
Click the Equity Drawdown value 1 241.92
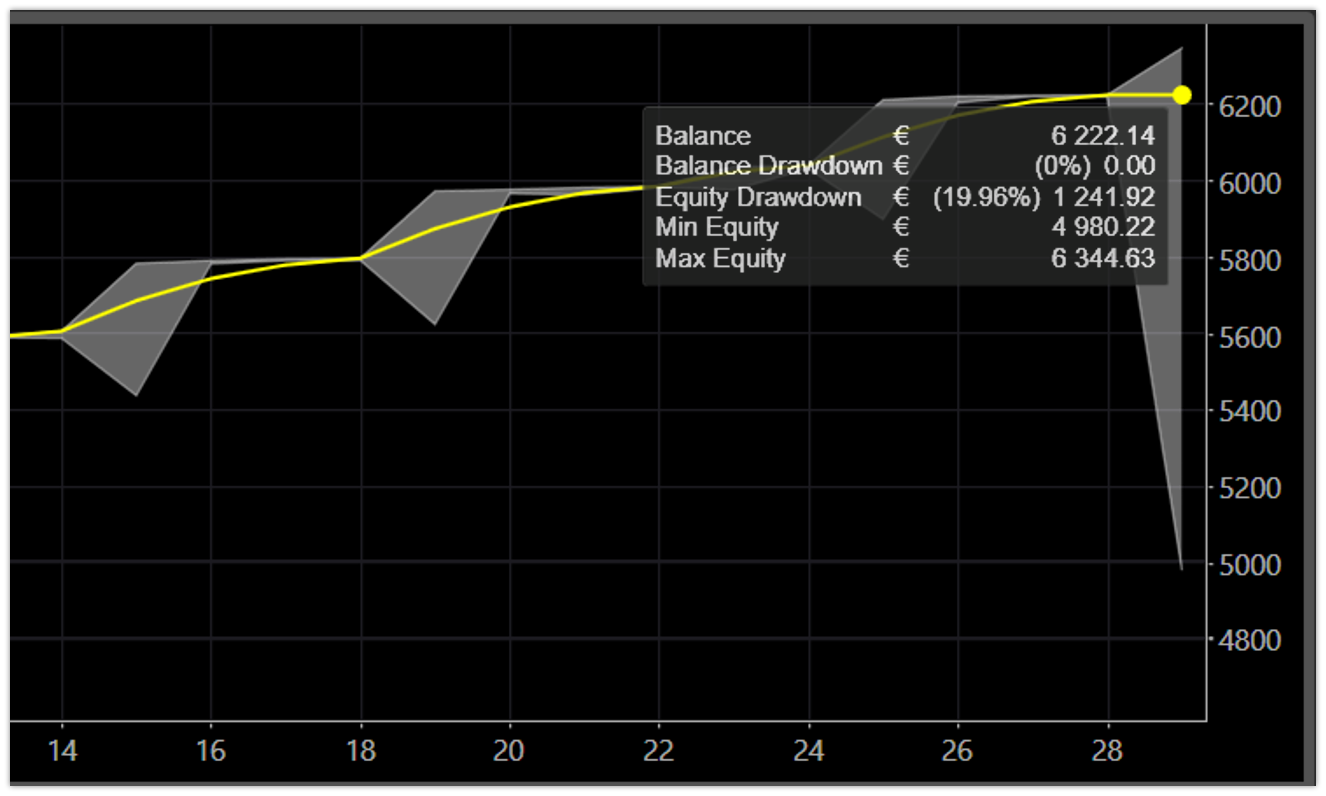click(1103, 197)
